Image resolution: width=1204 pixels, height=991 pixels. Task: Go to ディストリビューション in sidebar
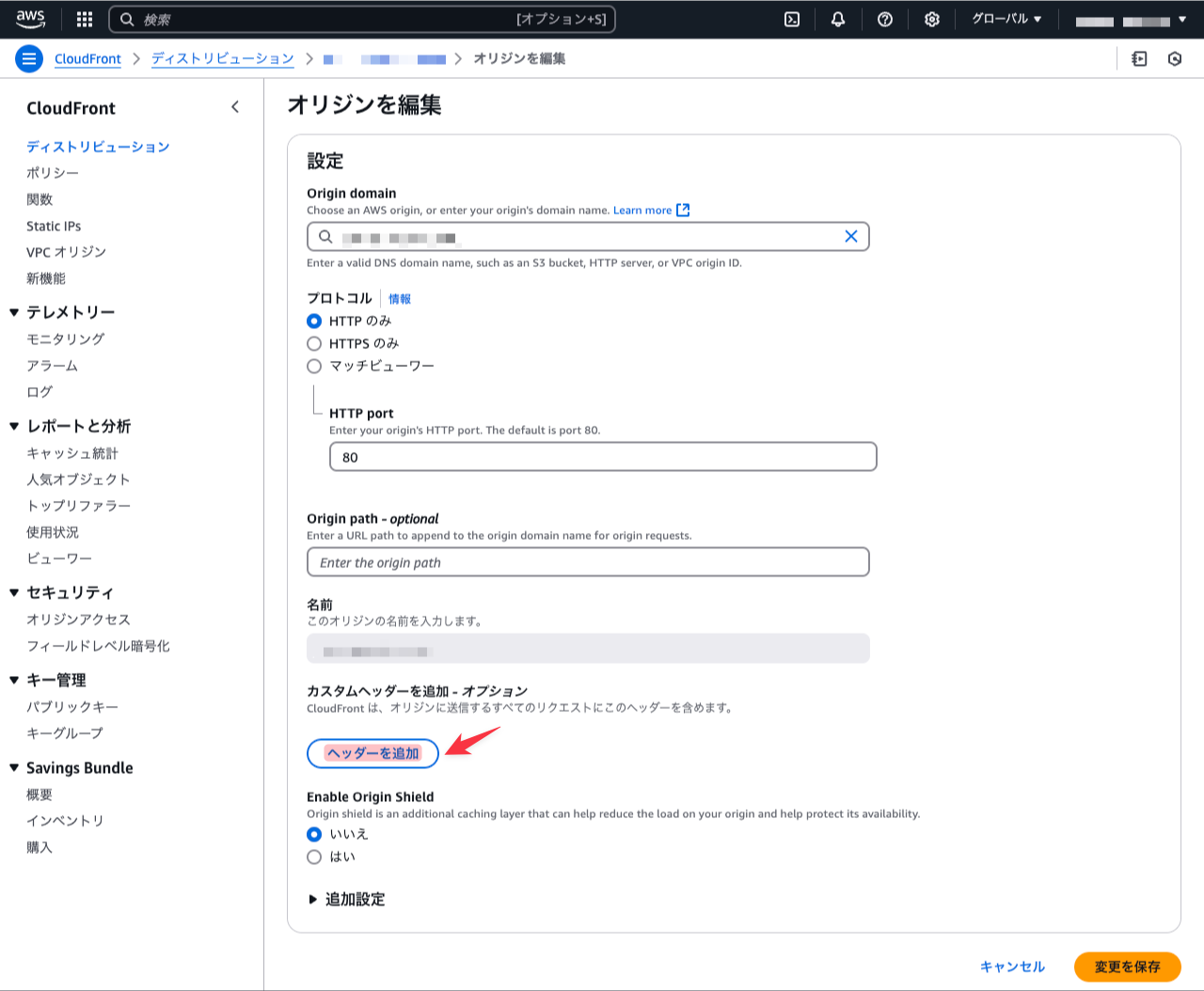click(98, 147)
